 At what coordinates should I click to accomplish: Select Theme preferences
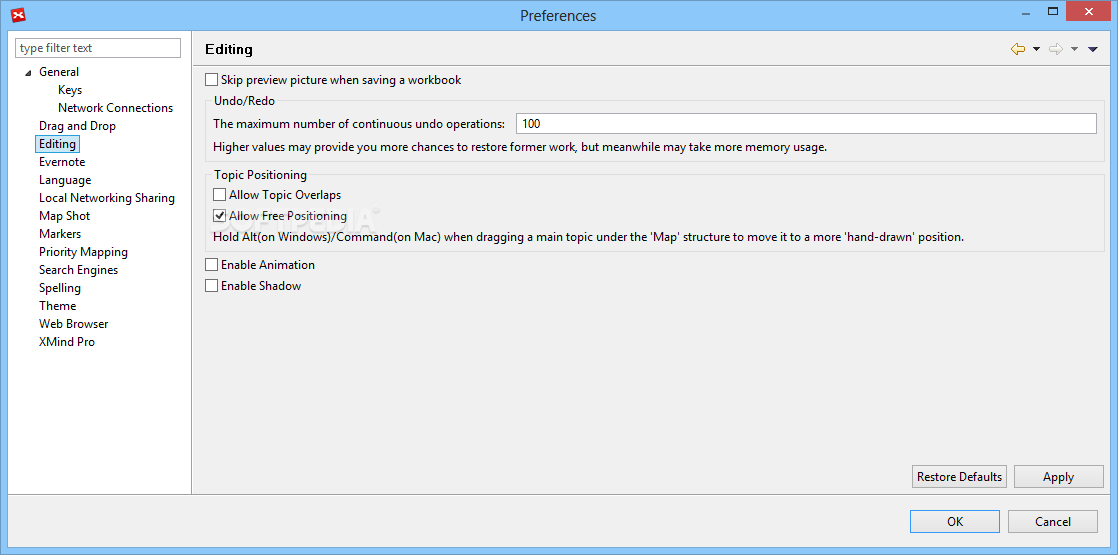point(58,305)
